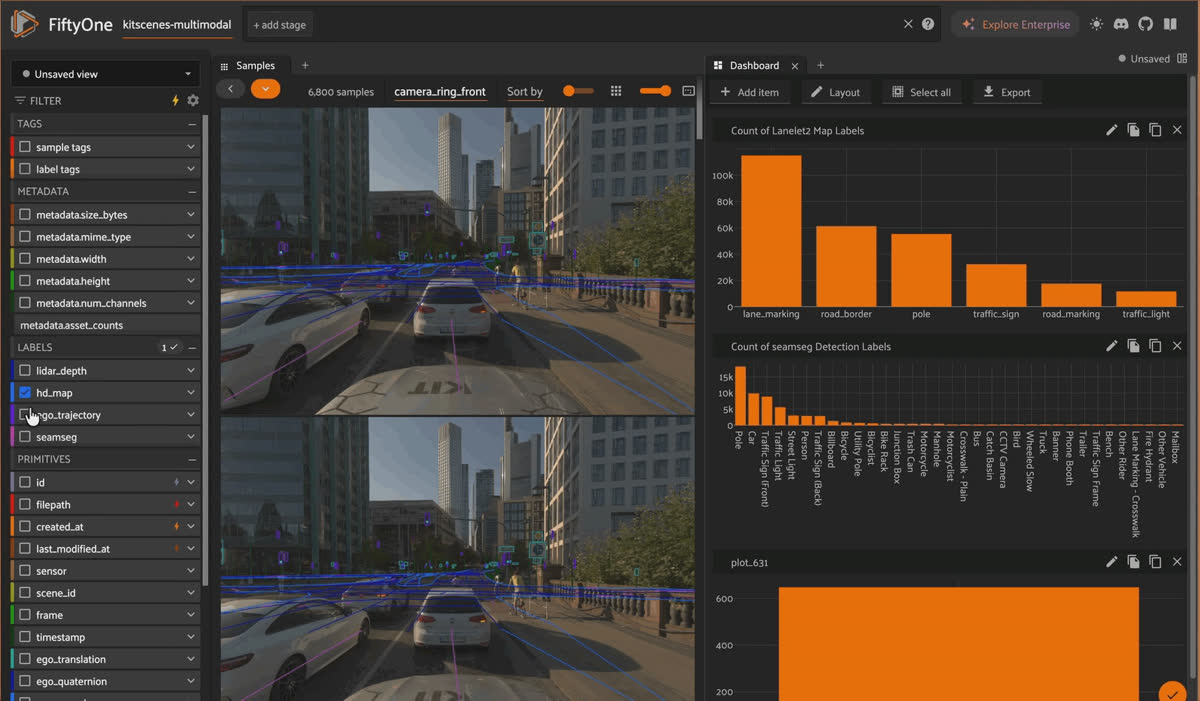Open the FiftyOne logo home
1200x701 pixels.
[x=25, y=24]
